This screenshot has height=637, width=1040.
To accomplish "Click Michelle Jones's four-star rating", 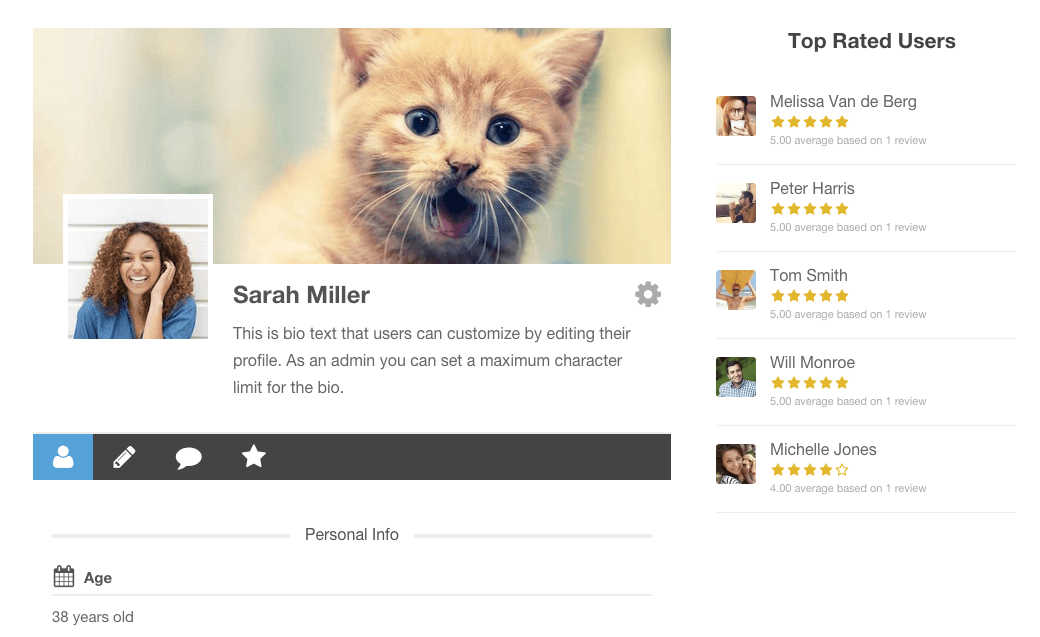I will click(x=809, y=470).
